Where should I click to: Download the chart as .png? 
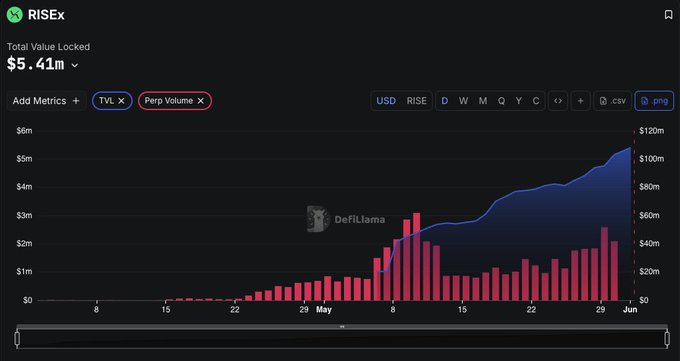click(654, 101)
